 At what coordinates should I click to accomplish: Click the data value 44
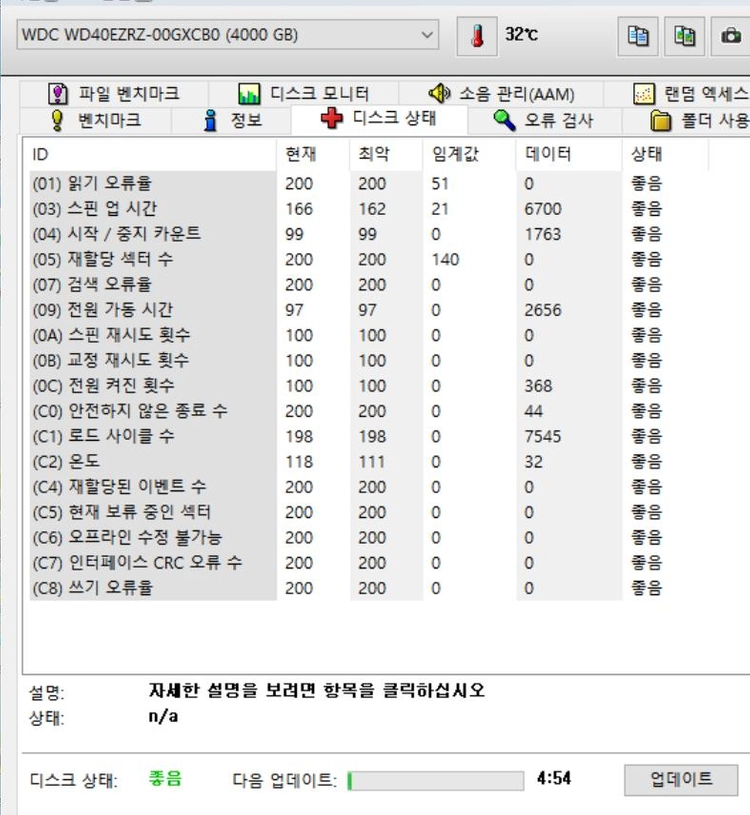click(x=533, y=411)
